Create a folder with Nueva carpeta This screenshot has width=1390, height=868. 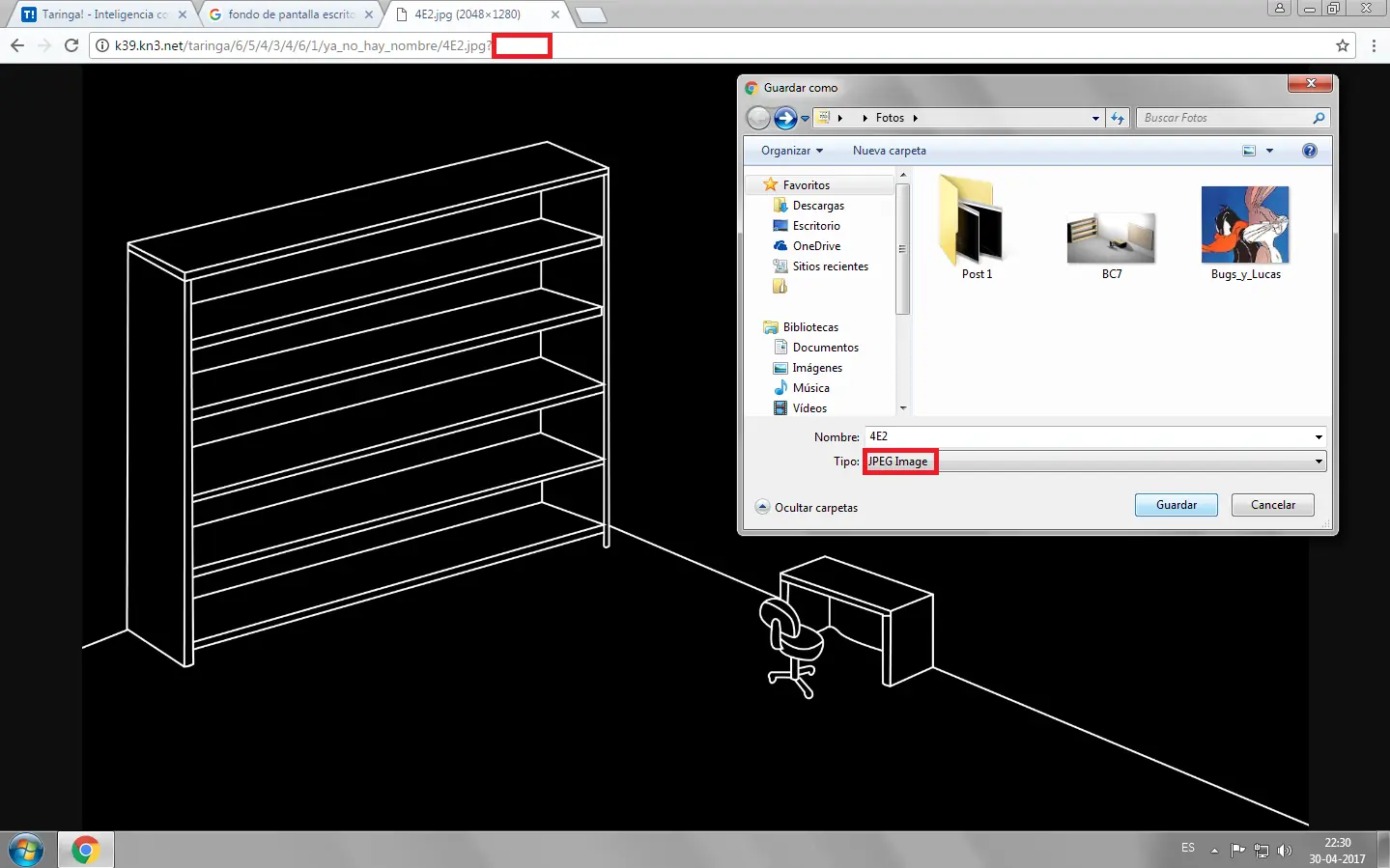(890, 151)
